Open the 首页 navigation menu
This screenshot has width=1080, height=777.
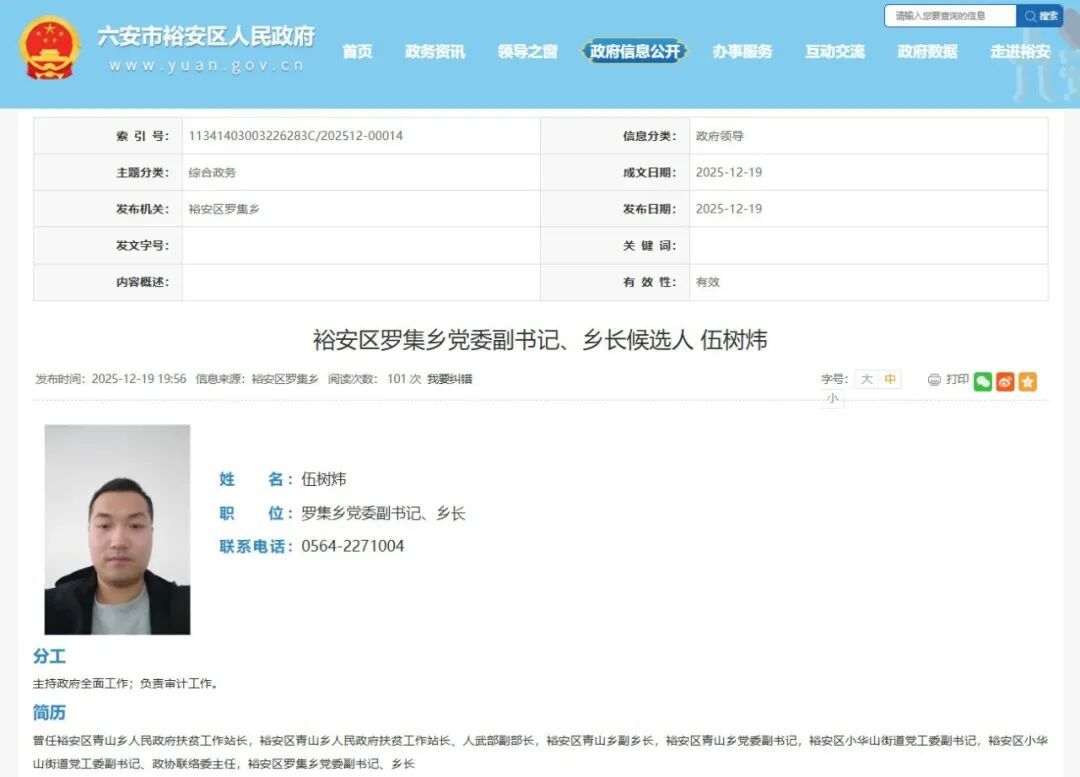[358, 51]
